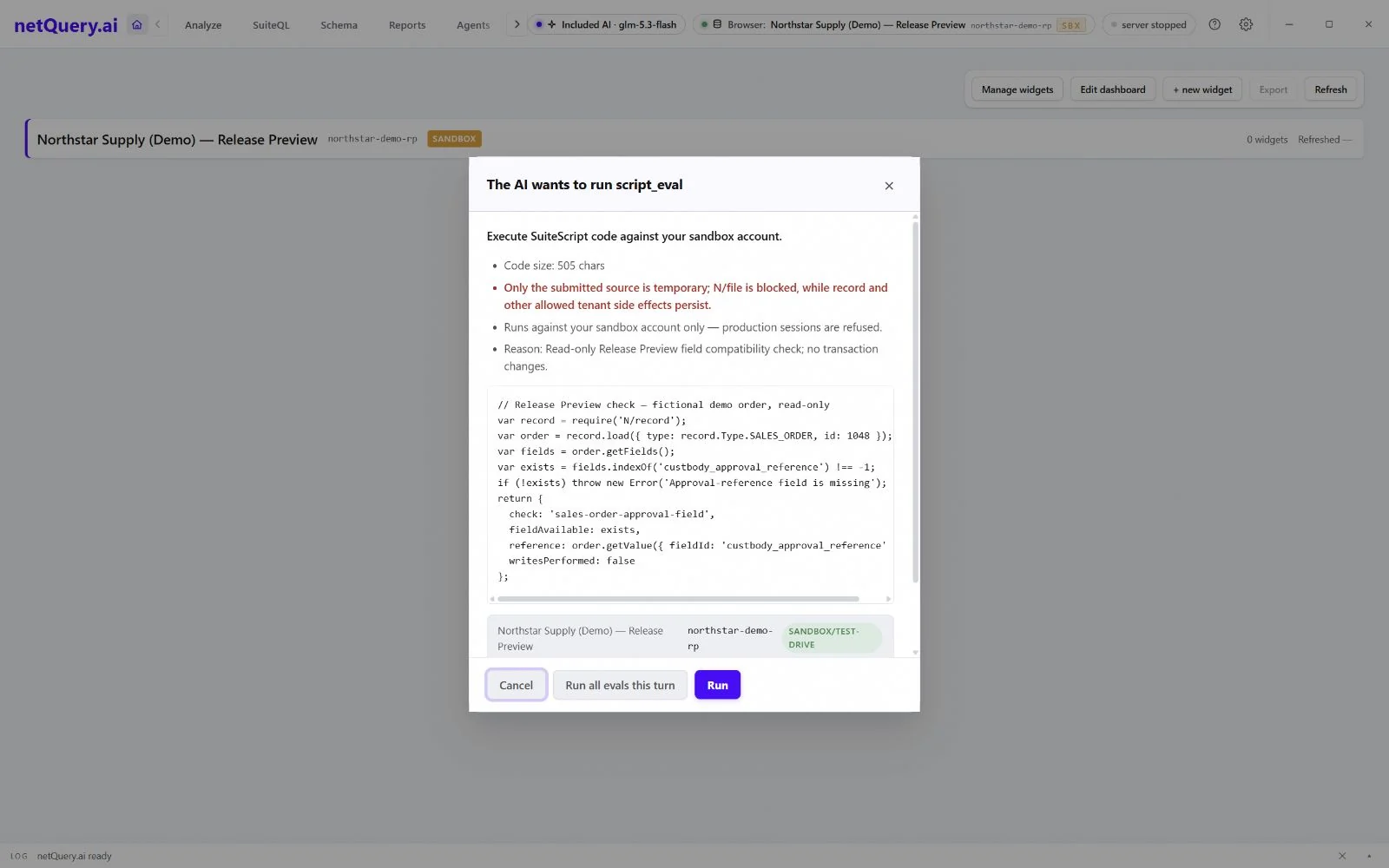Click the SBX tag in the browser pill

tap(1070, 25)
